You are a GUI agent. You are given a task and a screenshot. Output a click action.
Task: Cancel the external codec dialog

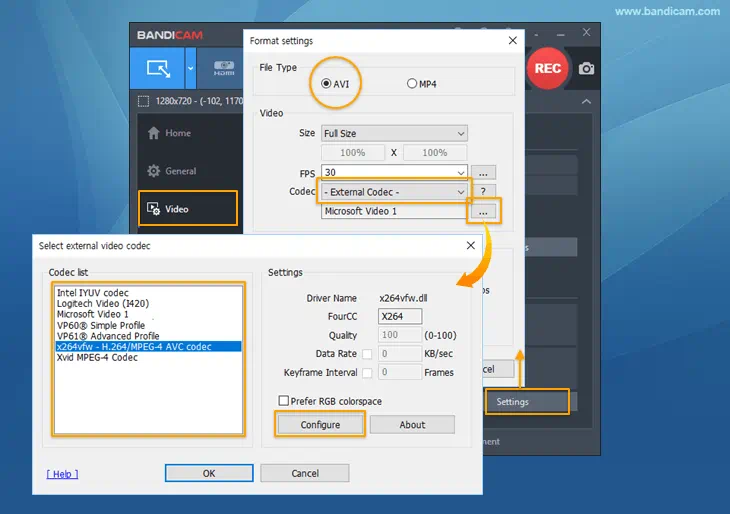coord(305,473)
